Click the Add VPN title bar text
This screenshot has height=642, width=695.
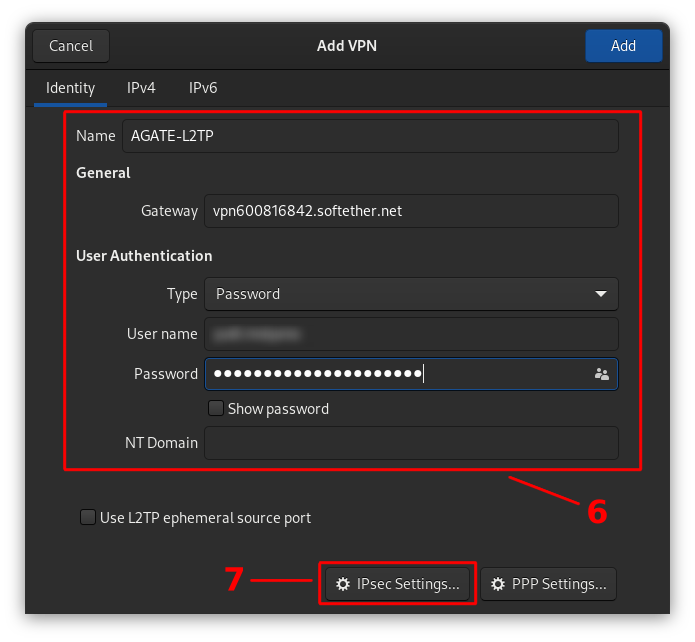pos(347,46)
